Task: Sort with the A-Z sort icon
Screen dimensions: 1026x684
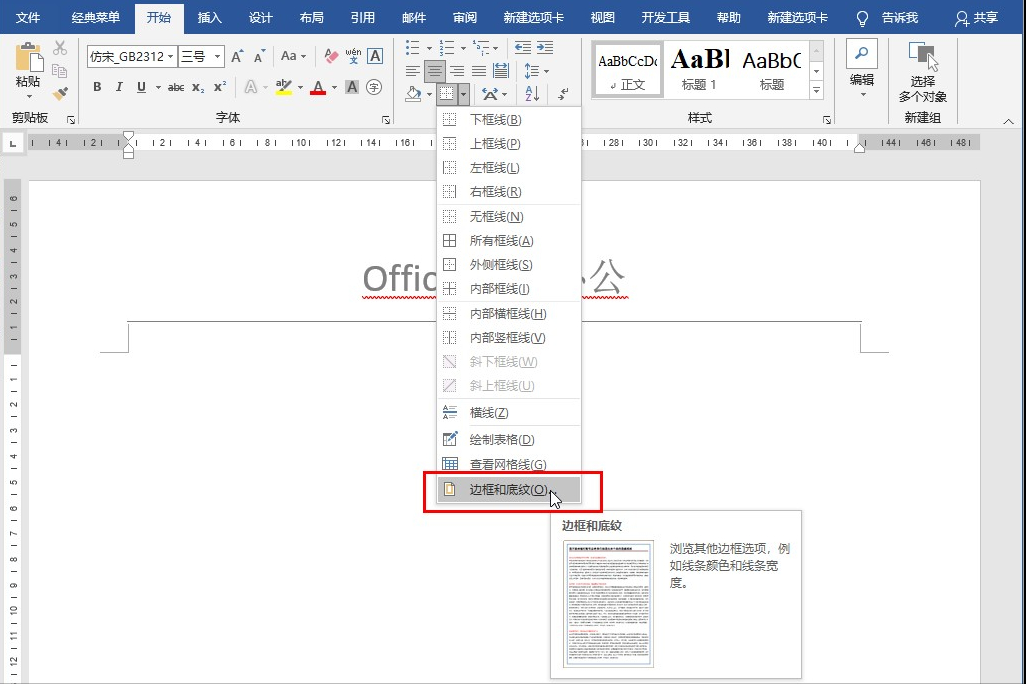Action: 532,94
